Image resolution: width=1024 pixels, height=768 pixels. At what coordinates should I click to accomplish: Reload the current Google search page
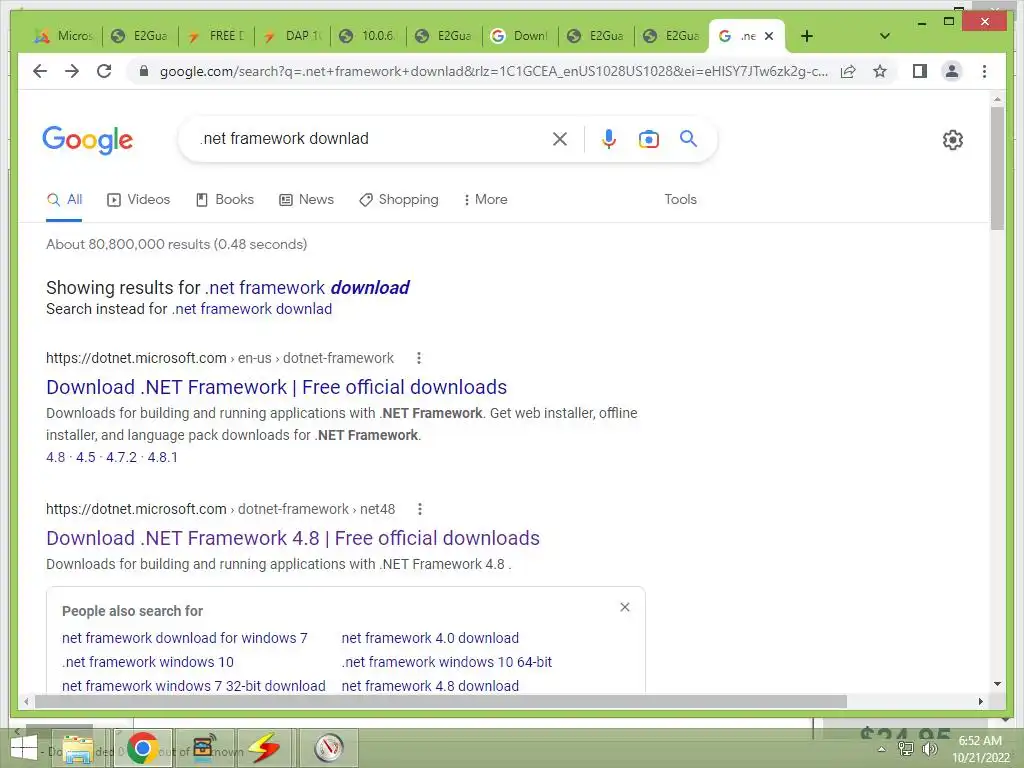104,71
